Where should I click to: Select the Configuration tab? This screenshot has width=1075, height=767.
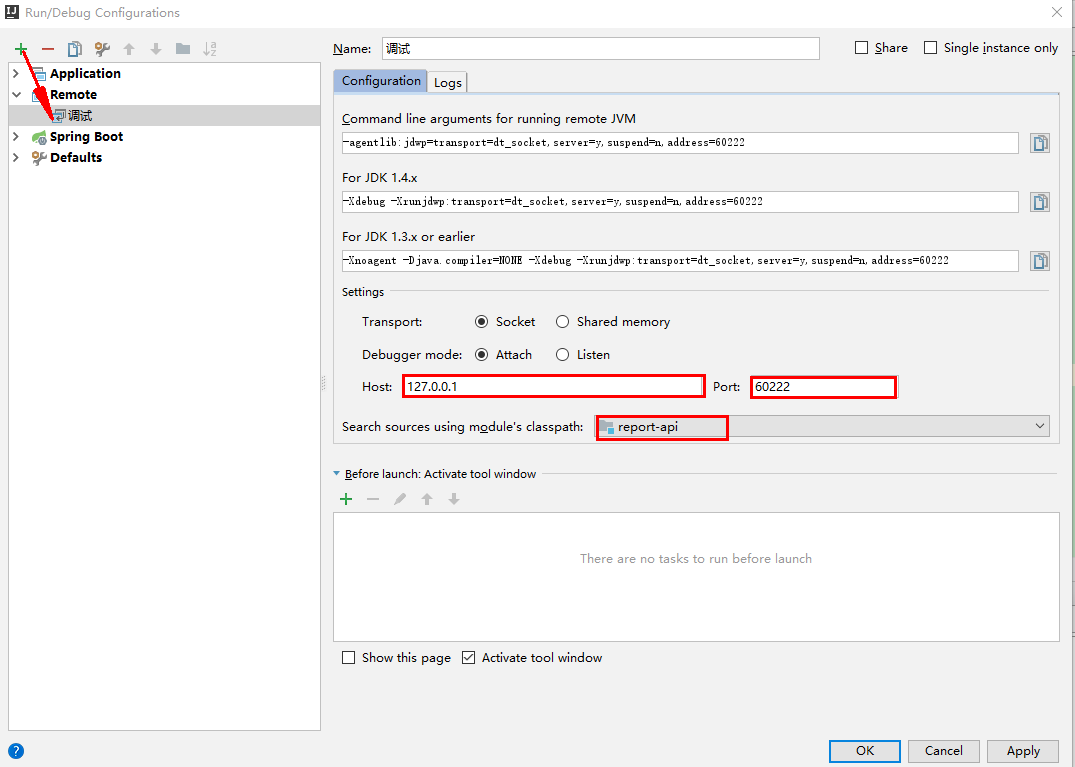pyautogui.click(x=381, y=81)
